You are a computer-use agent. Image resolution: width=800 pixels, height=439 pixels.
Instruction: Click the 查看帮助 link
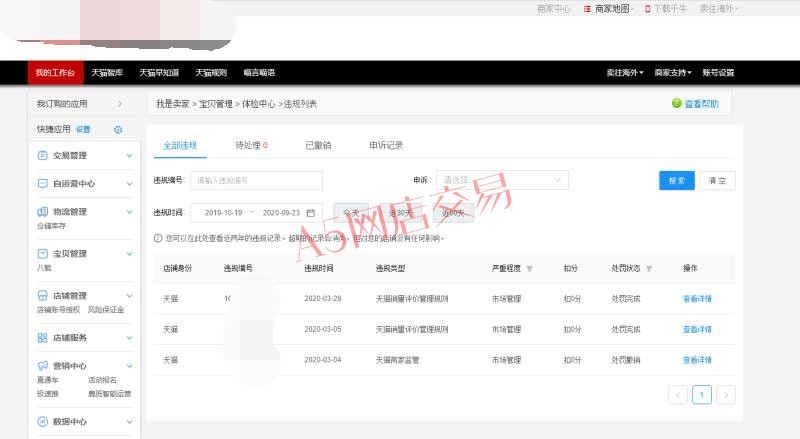tap(702, 104)
